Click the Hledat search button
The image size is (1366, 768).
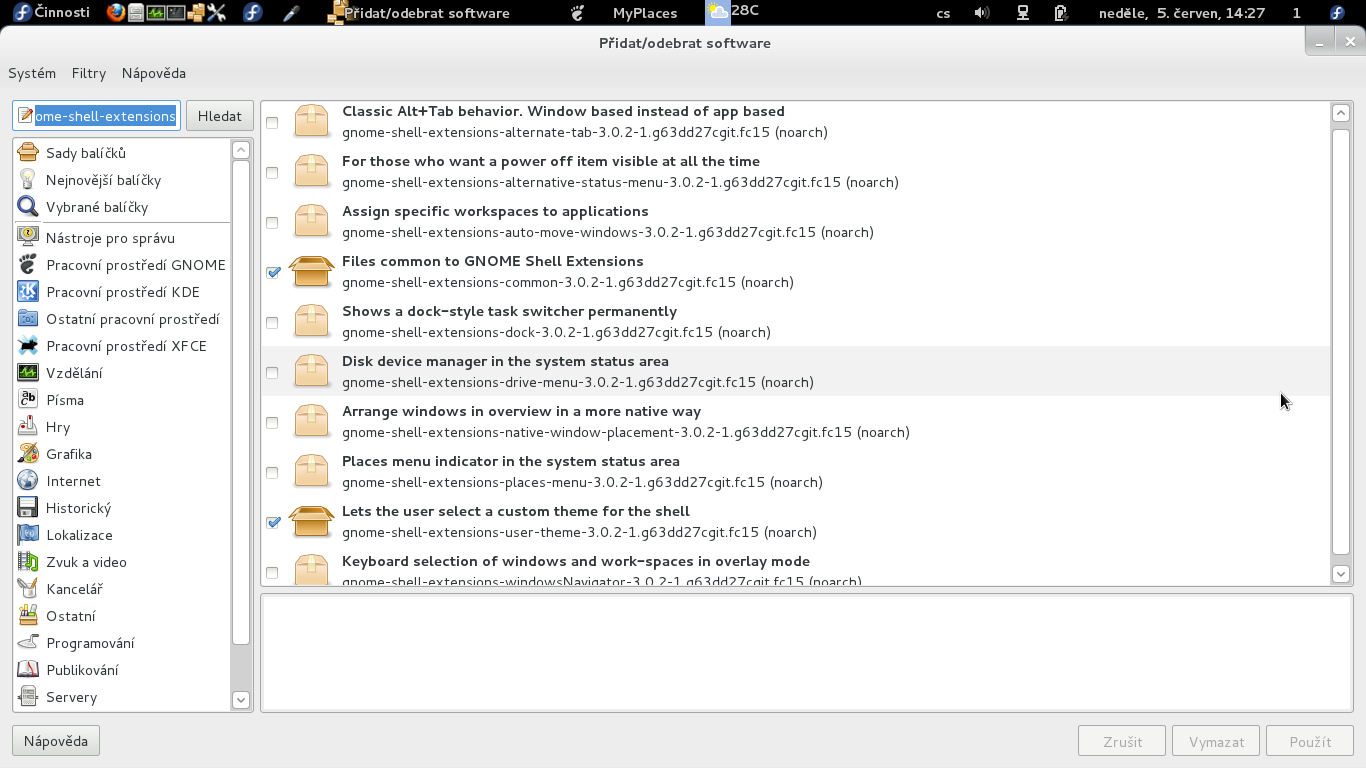click(x=220, y=116)
